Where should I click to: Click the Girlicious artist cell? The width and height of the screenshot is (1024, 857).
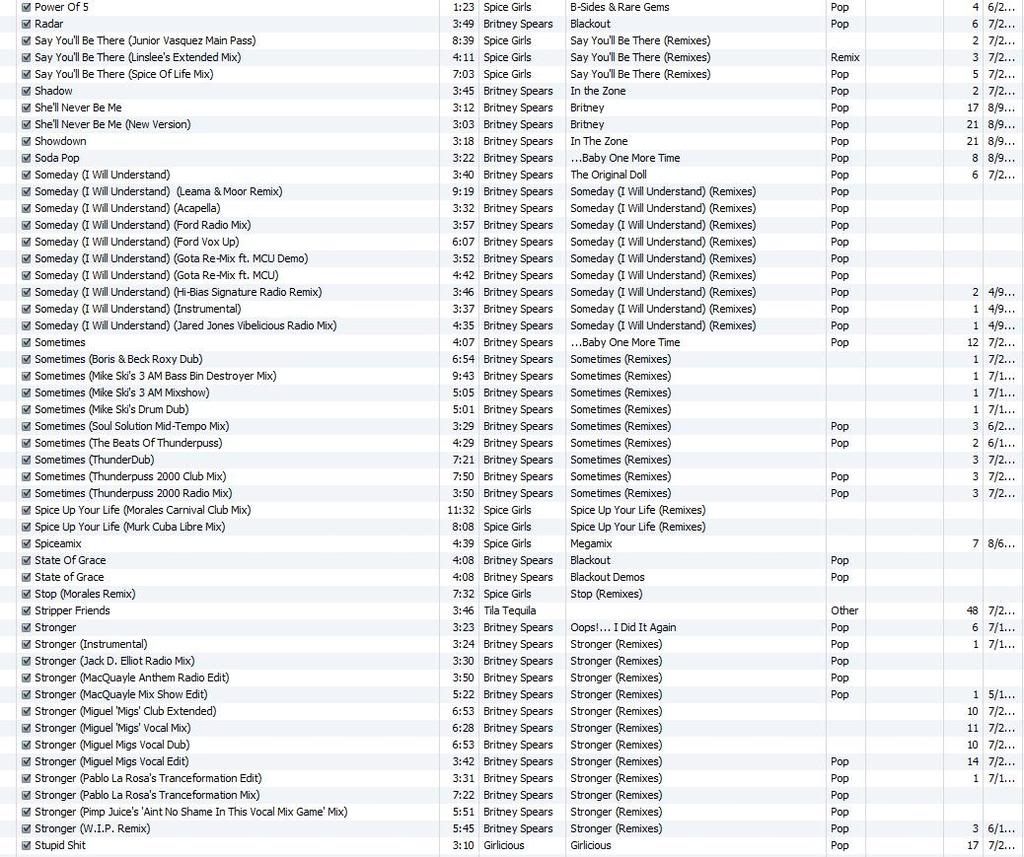[x=507, y=846]
